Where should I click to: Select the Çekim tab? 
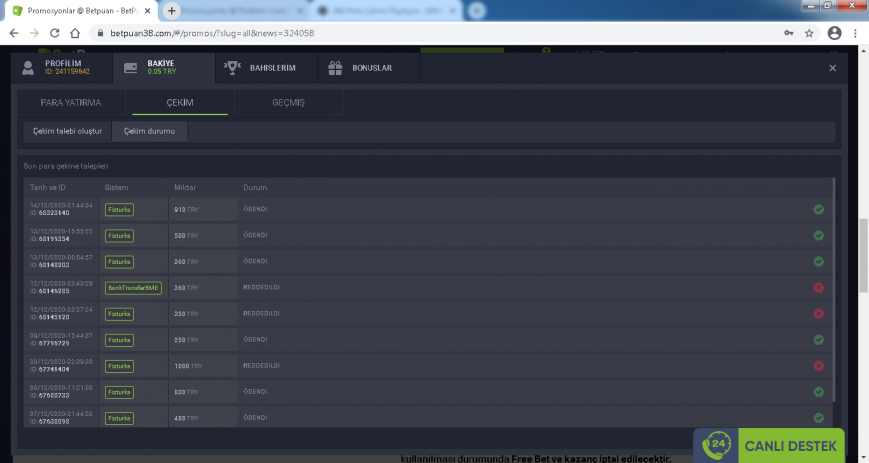180,103
